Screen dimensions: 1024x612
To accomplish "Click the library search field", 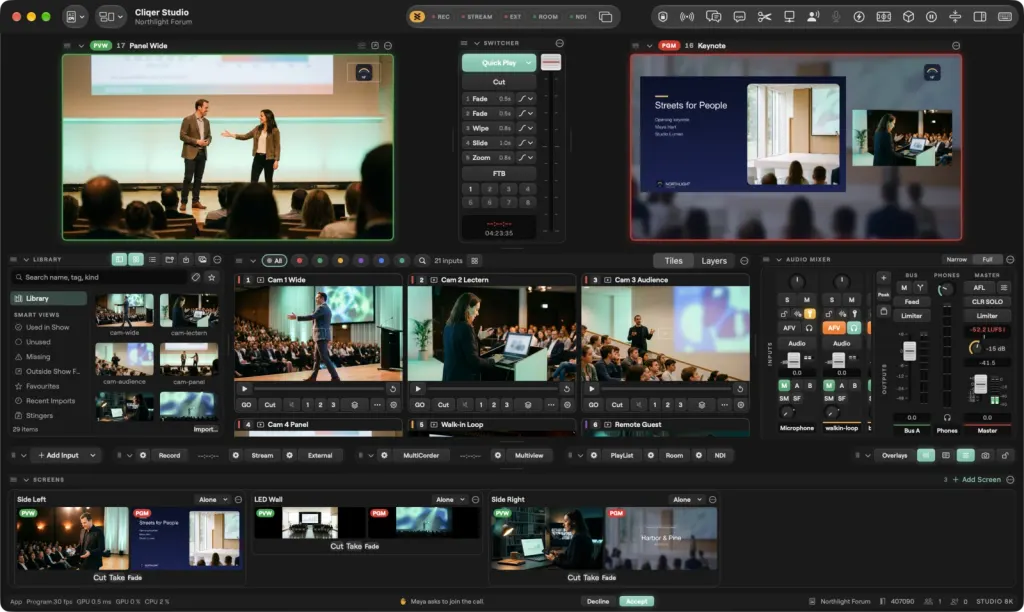I will point(99,277).
